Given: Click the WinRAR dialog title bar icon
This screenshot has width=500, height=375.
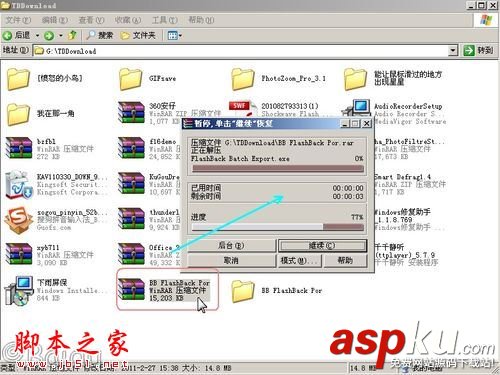Looking at the screenshot, I should [188, 124].
